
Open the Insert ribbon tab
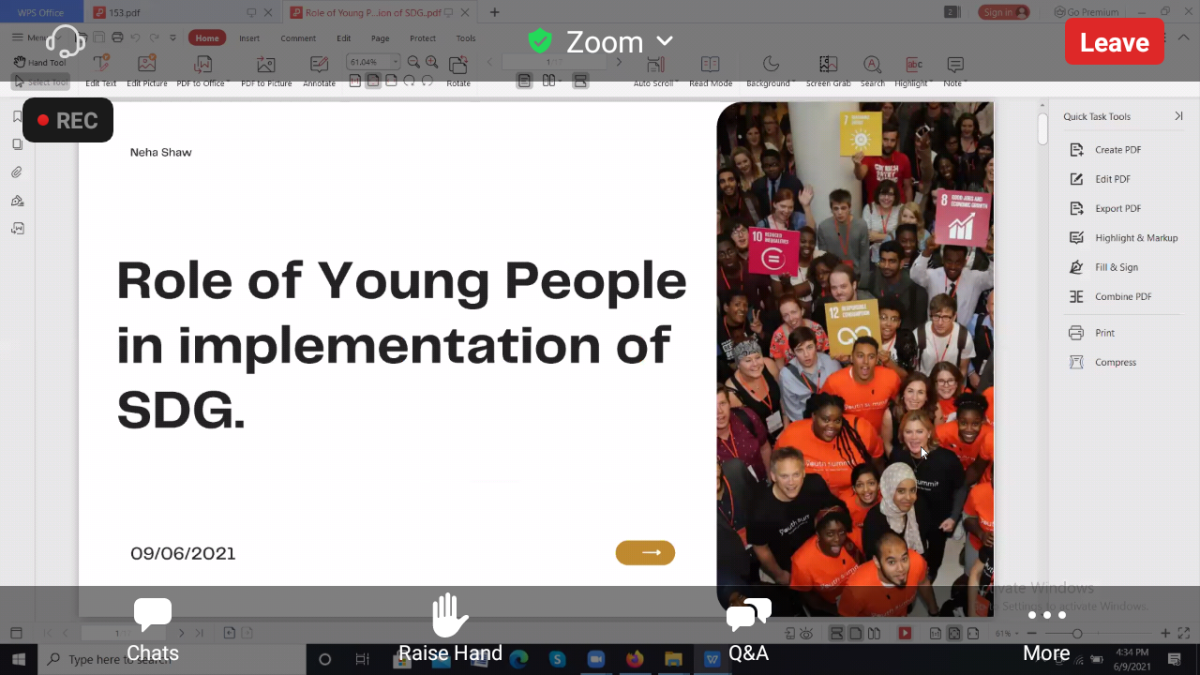pyautogui.click(x=249, y=38)
